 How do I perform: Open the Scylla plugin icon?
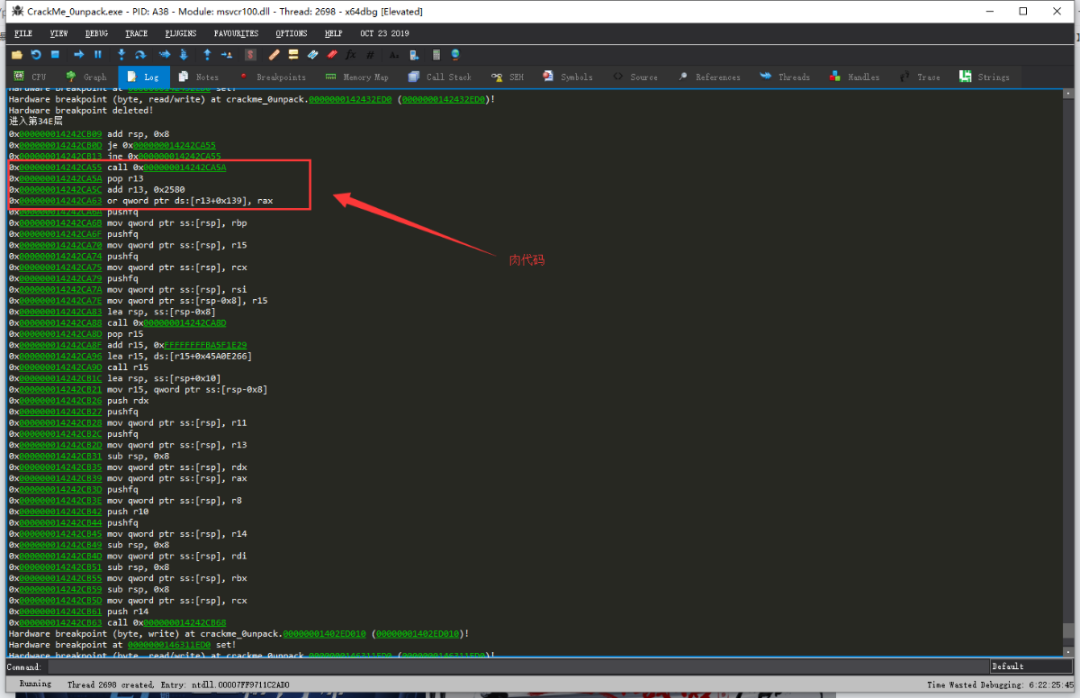[x=250, y=54]
